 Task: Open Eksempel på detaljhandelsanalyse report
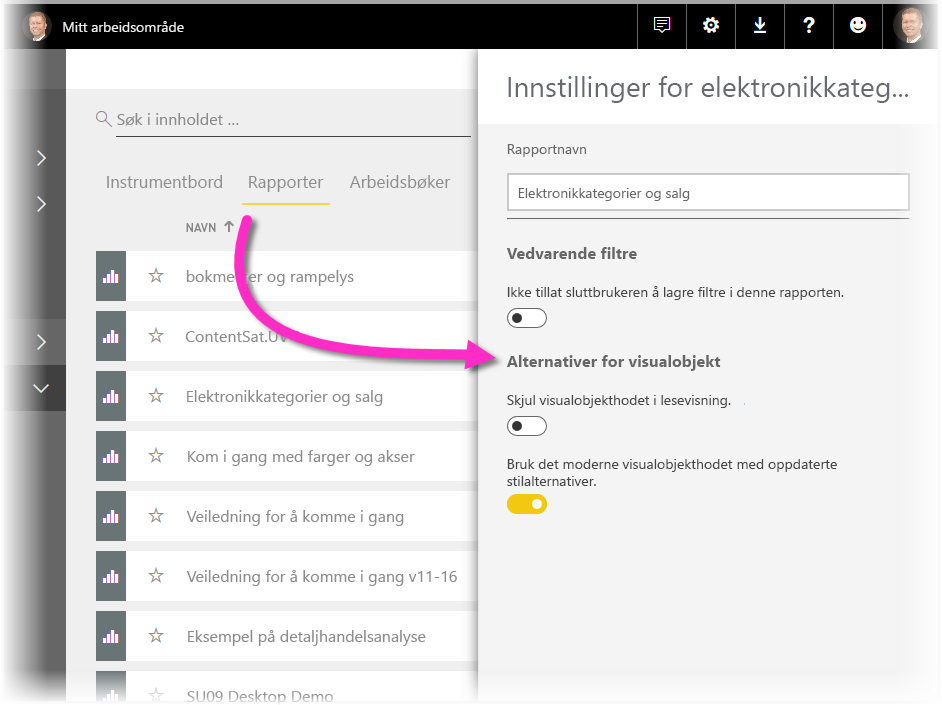pyautogui.click(x=306, y=637)
